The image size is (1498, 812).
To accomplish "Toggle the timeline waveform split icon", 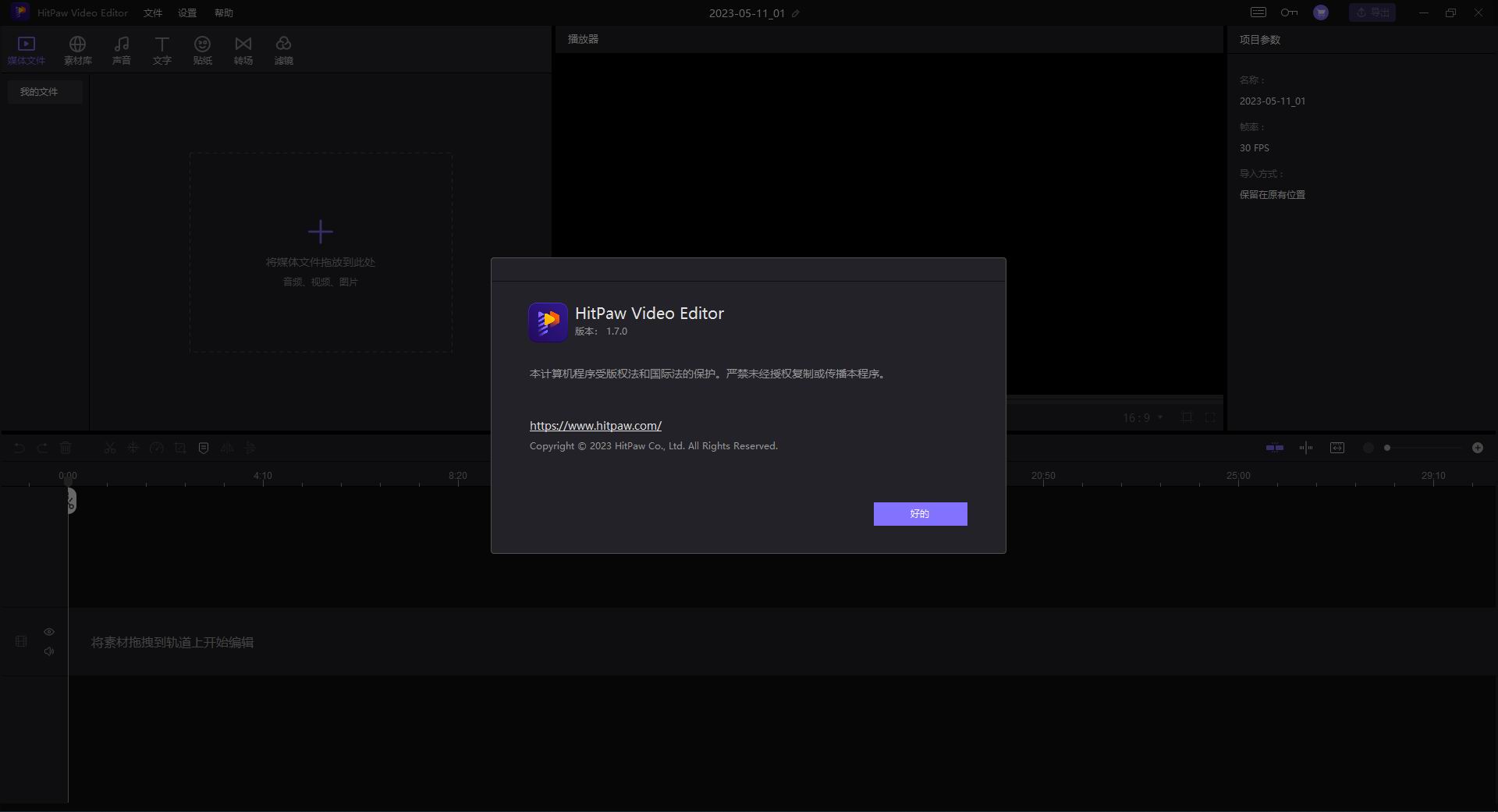I will pyautogui.click(x=1306, y=448).
